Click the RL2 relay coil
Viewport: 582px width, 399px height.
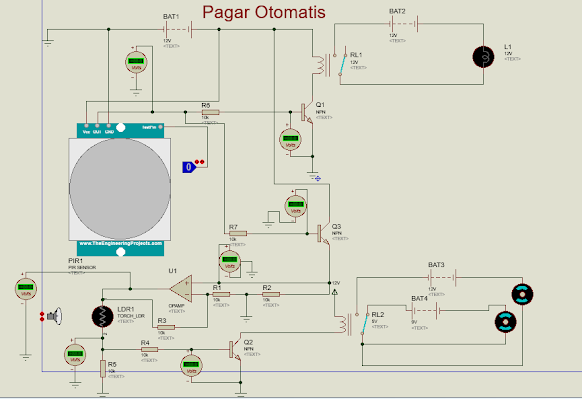[x=340, y=325]
